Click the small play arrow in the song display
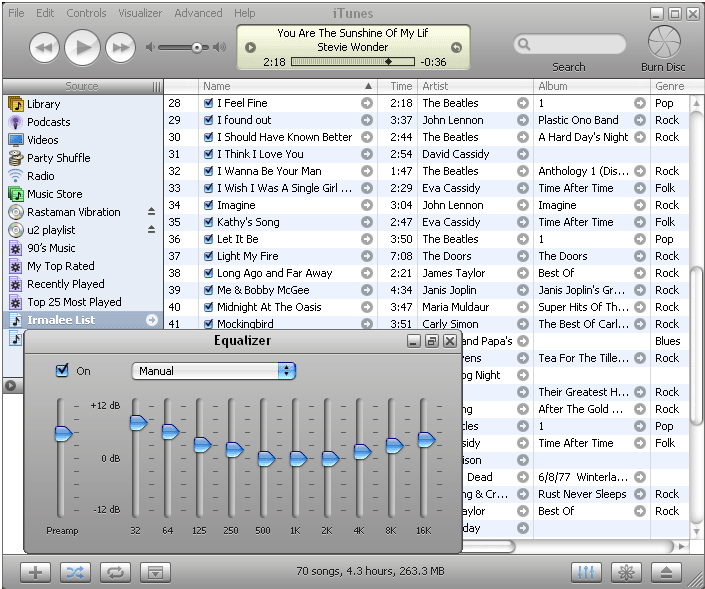The height and width of the screenshot is (589, 705). coord(250,47)
